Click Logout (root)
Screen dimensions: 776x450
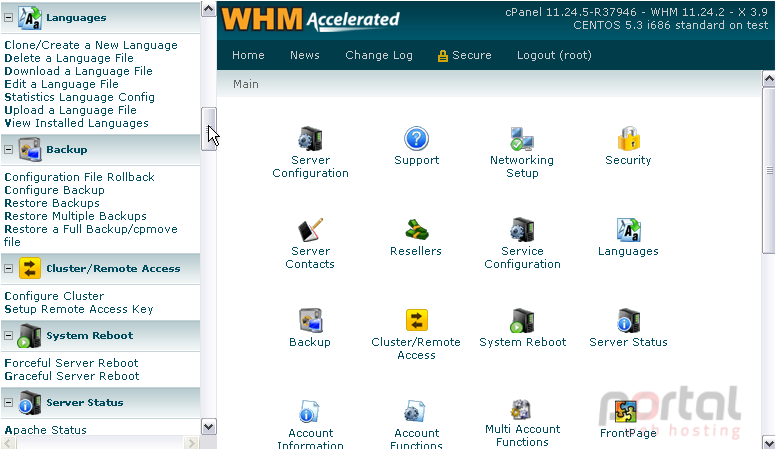[x=554, y=55]
